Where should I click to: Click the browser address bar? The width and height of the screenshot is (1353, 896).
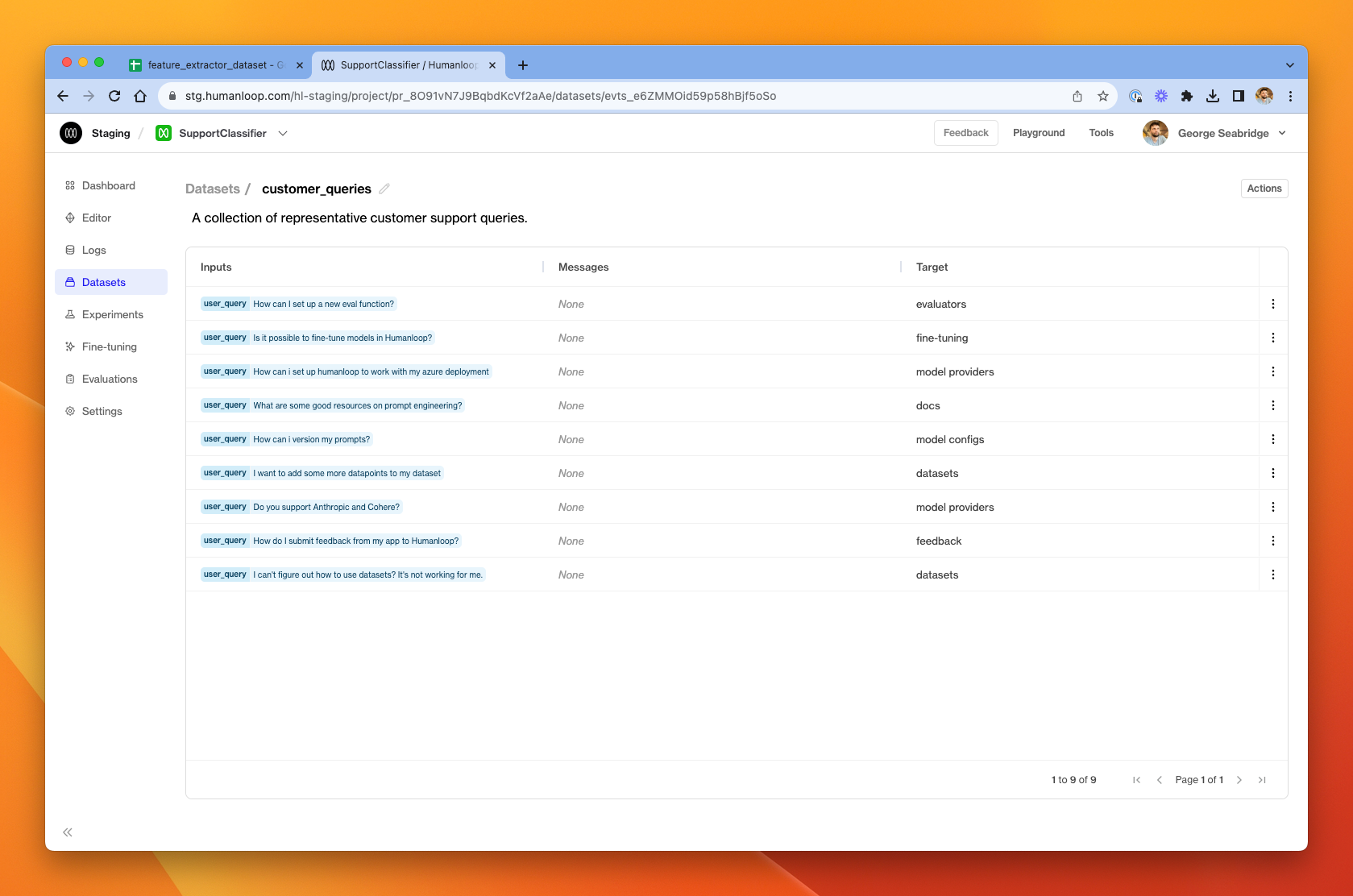(x=620, y=96)
